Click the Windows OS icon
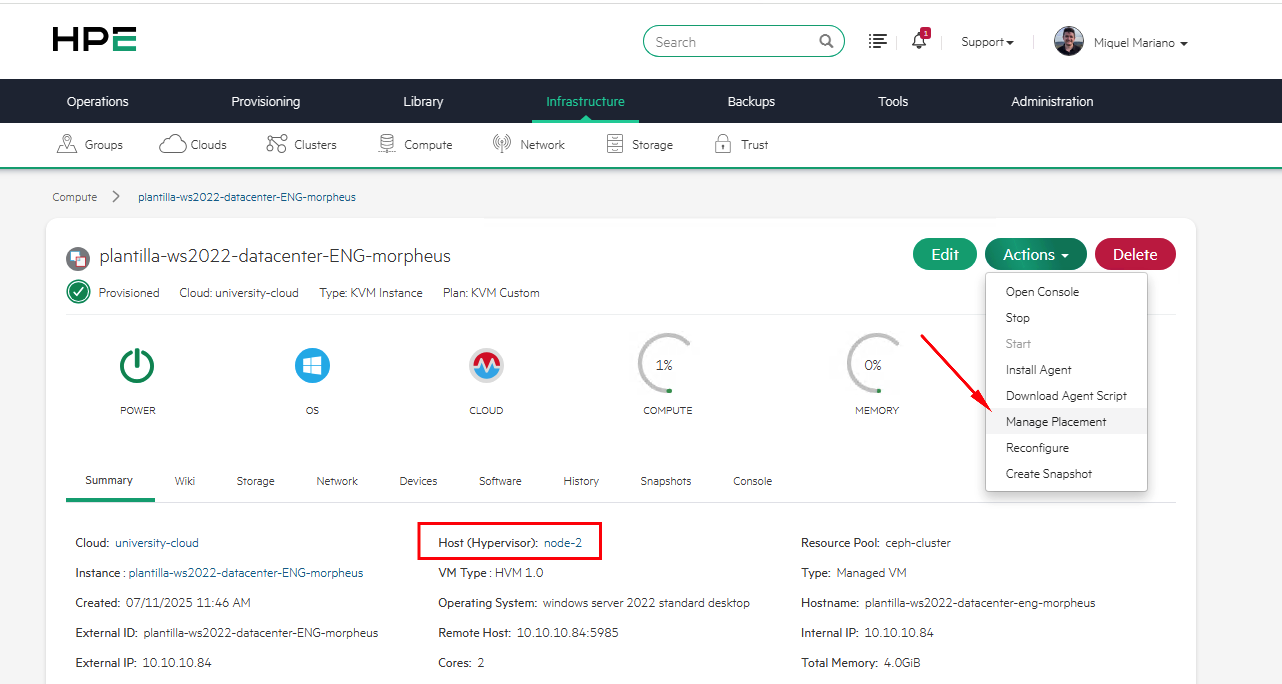Image resolution: width=1282 pixels, height=684 pixels. click(x=312, y=366)
